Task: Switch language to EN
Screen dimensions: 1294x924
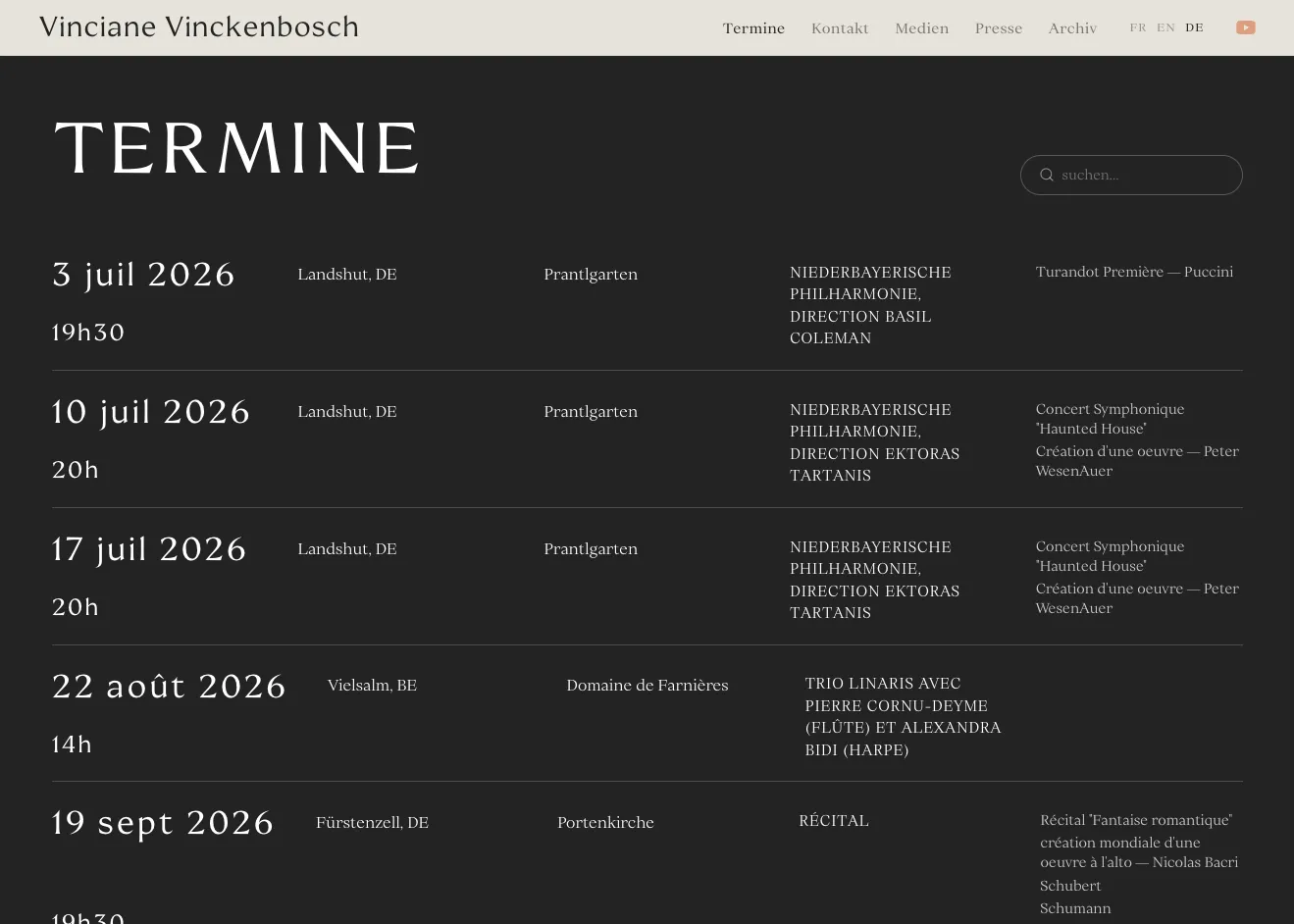Action: click(1165, 27)
